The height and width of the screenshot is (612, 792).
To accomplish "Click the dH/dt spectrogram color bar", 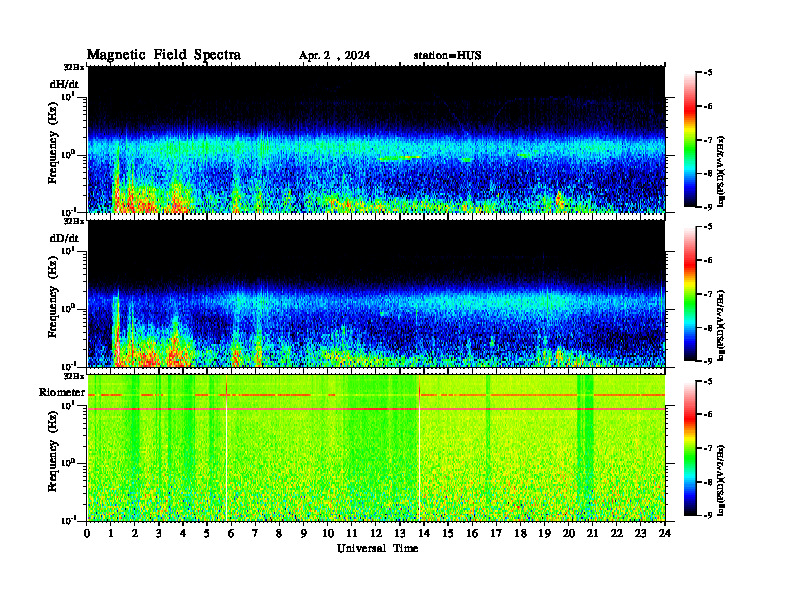I will (689, 140).
